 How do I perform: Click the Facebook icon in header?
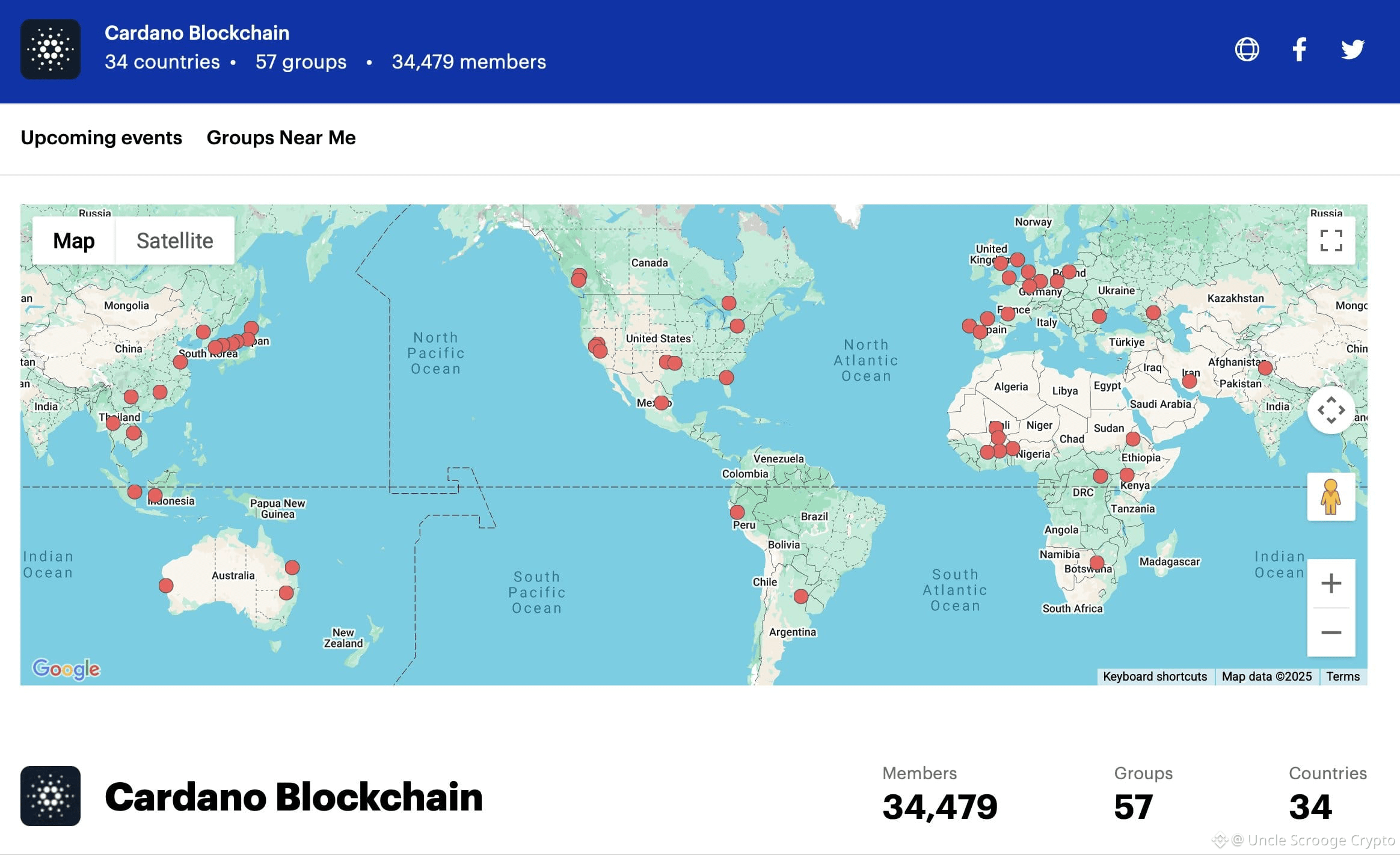pos(1300,49)
